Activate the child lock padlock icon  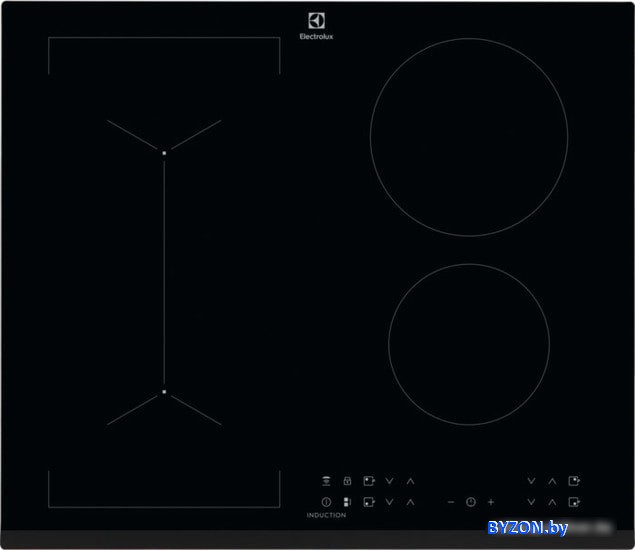coord(347,481)
